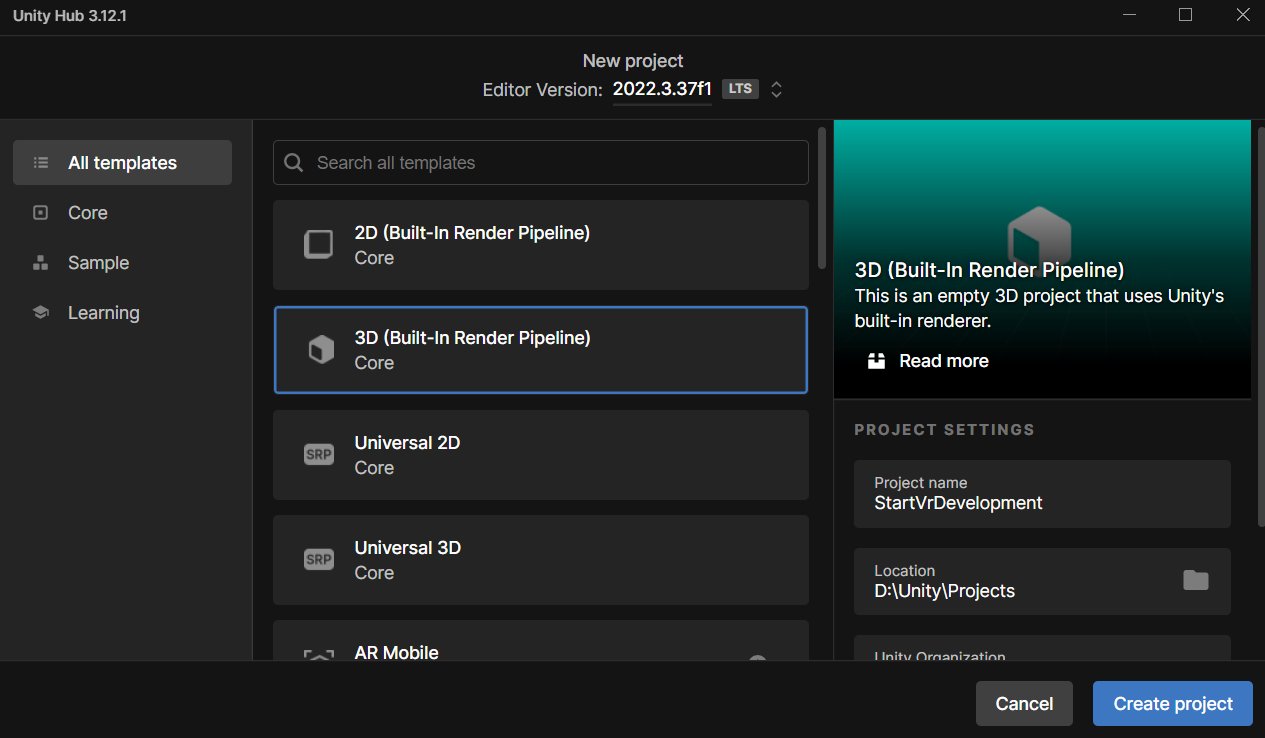
Task: Click the AR Mobile template icon
Action: pyautogui.click(x=319, y=654)
